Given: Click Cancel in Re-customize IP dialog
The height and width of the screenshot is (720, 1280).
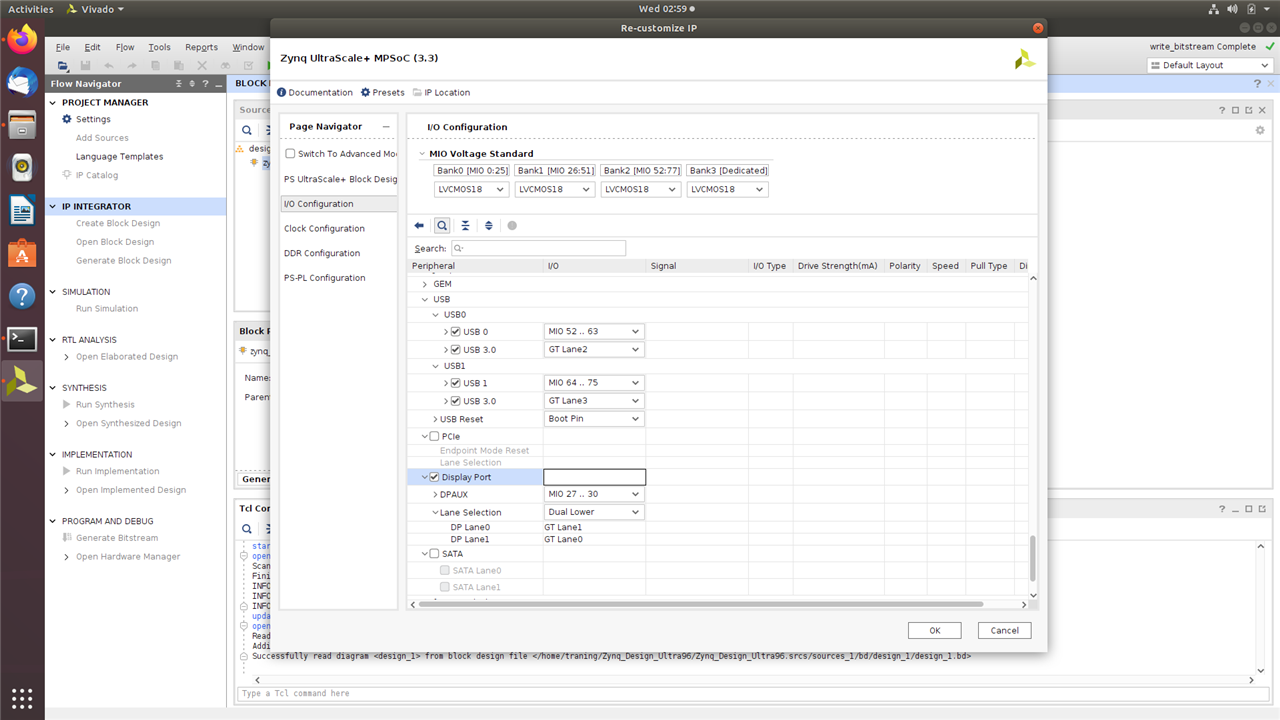Looking at the screenshot, I should pos(1004,630).
